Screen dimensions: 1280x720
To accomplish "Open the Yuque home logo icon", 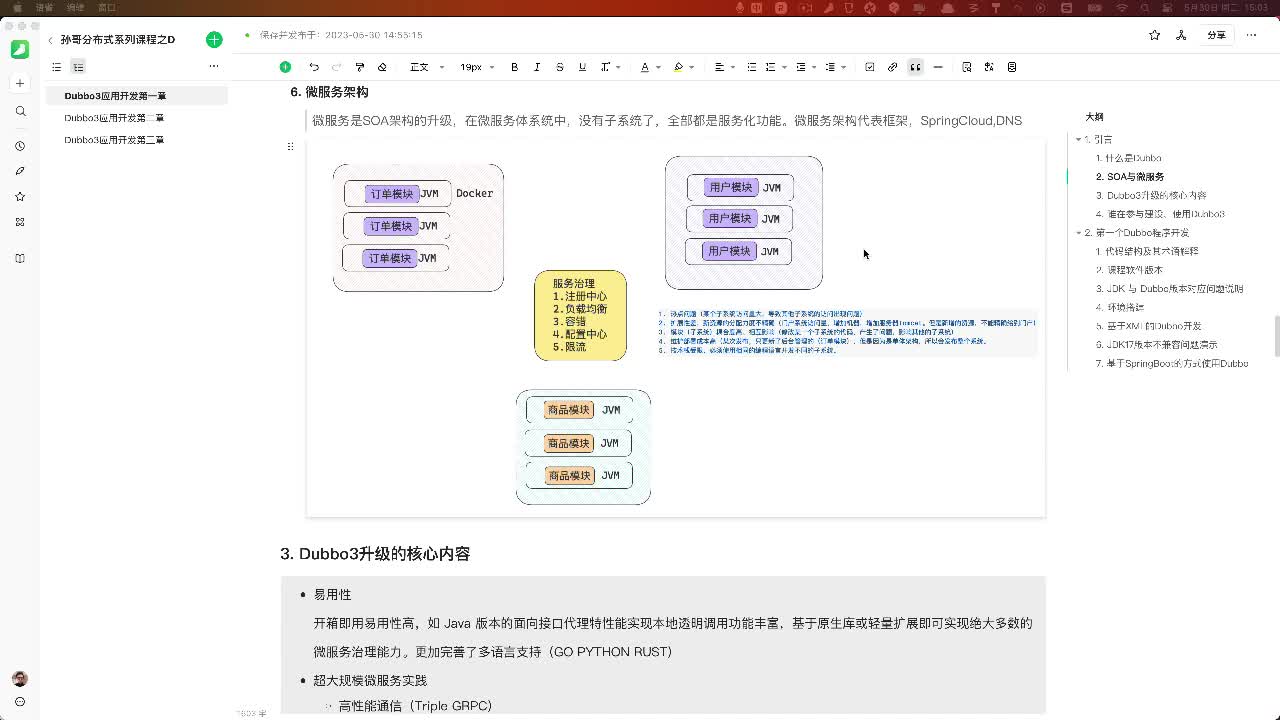I will 20,49.
